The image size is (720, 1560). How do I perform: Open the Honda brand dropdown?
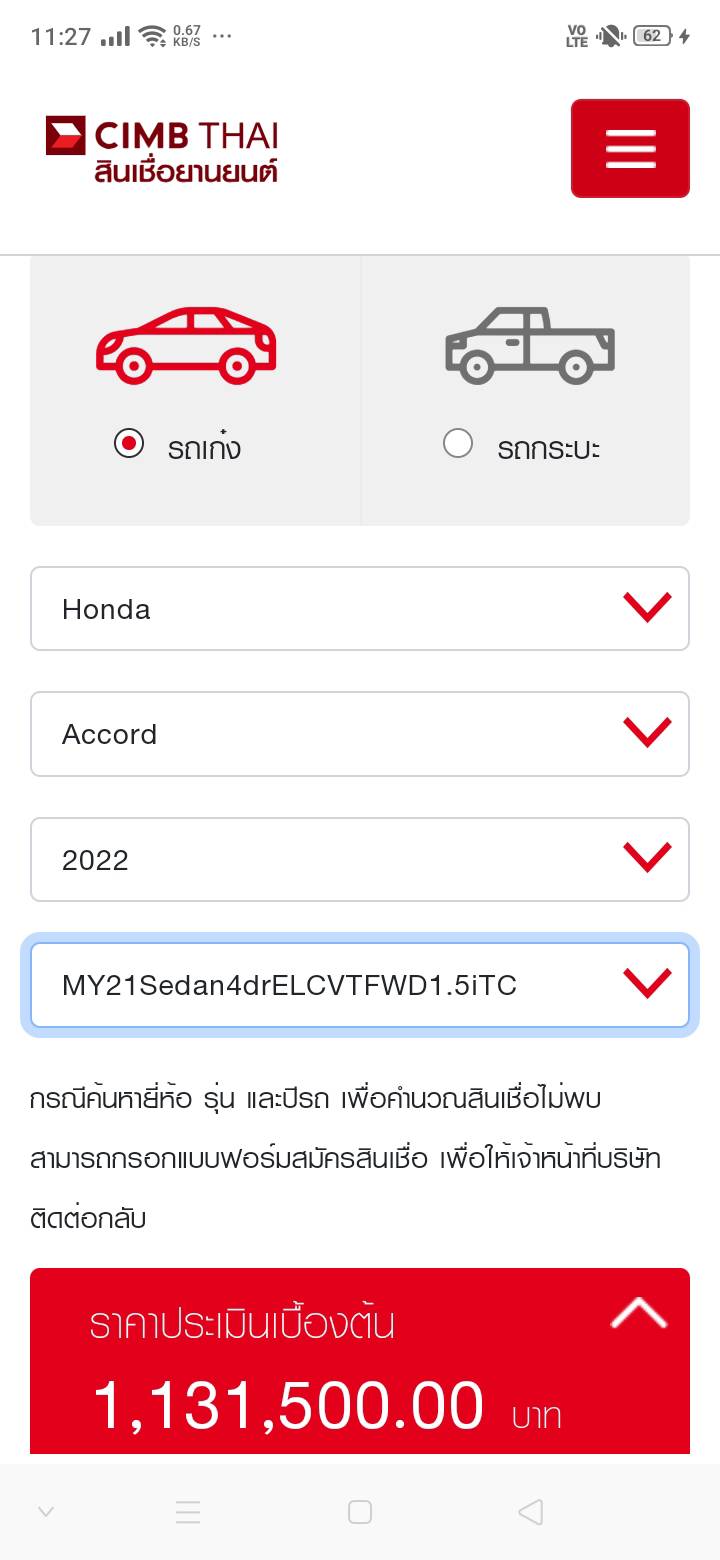360,609
